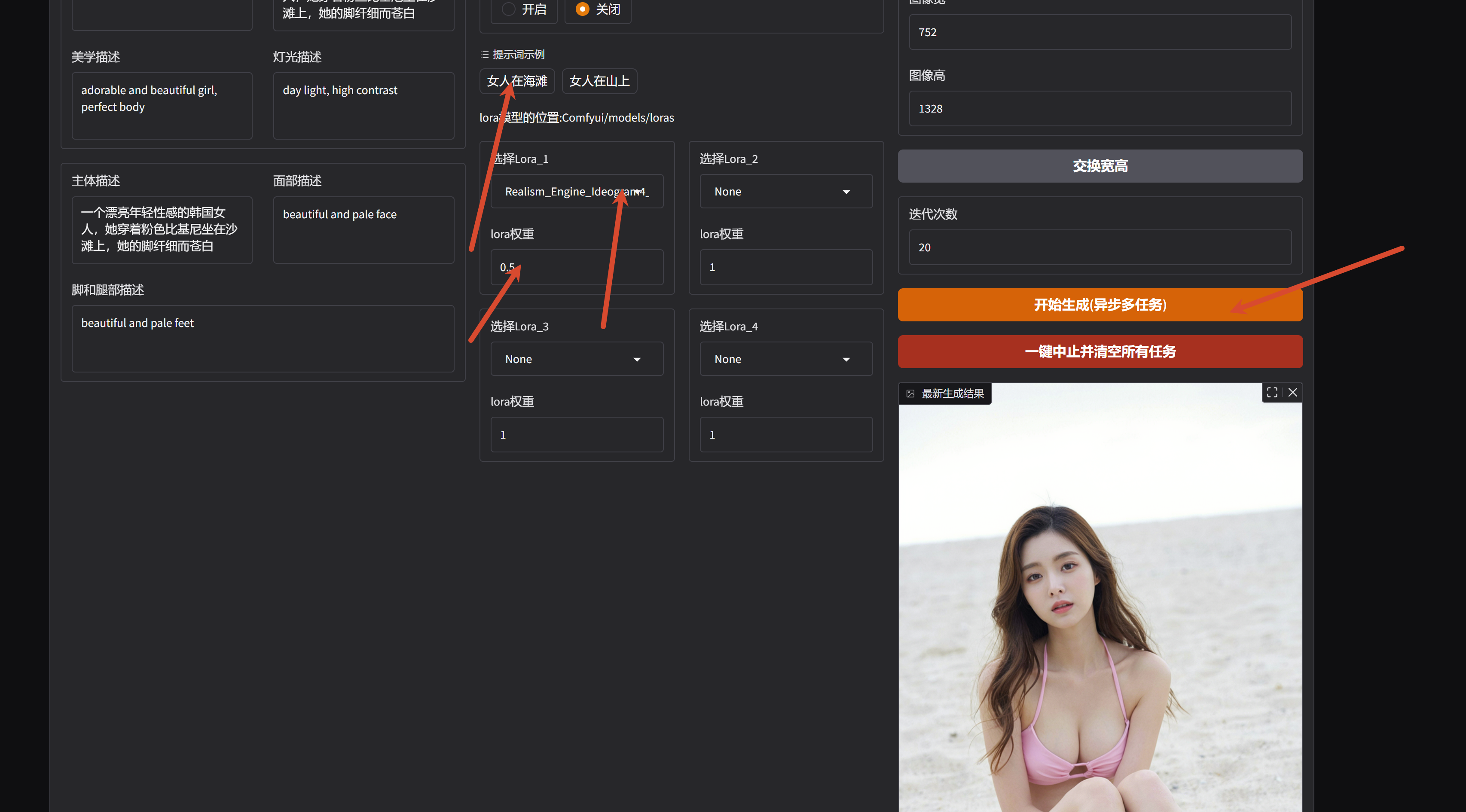Click the 选择Lora_4 label
Image resolution: width=1466 pixels, height=812 pixels.
[x=728, y=327]
